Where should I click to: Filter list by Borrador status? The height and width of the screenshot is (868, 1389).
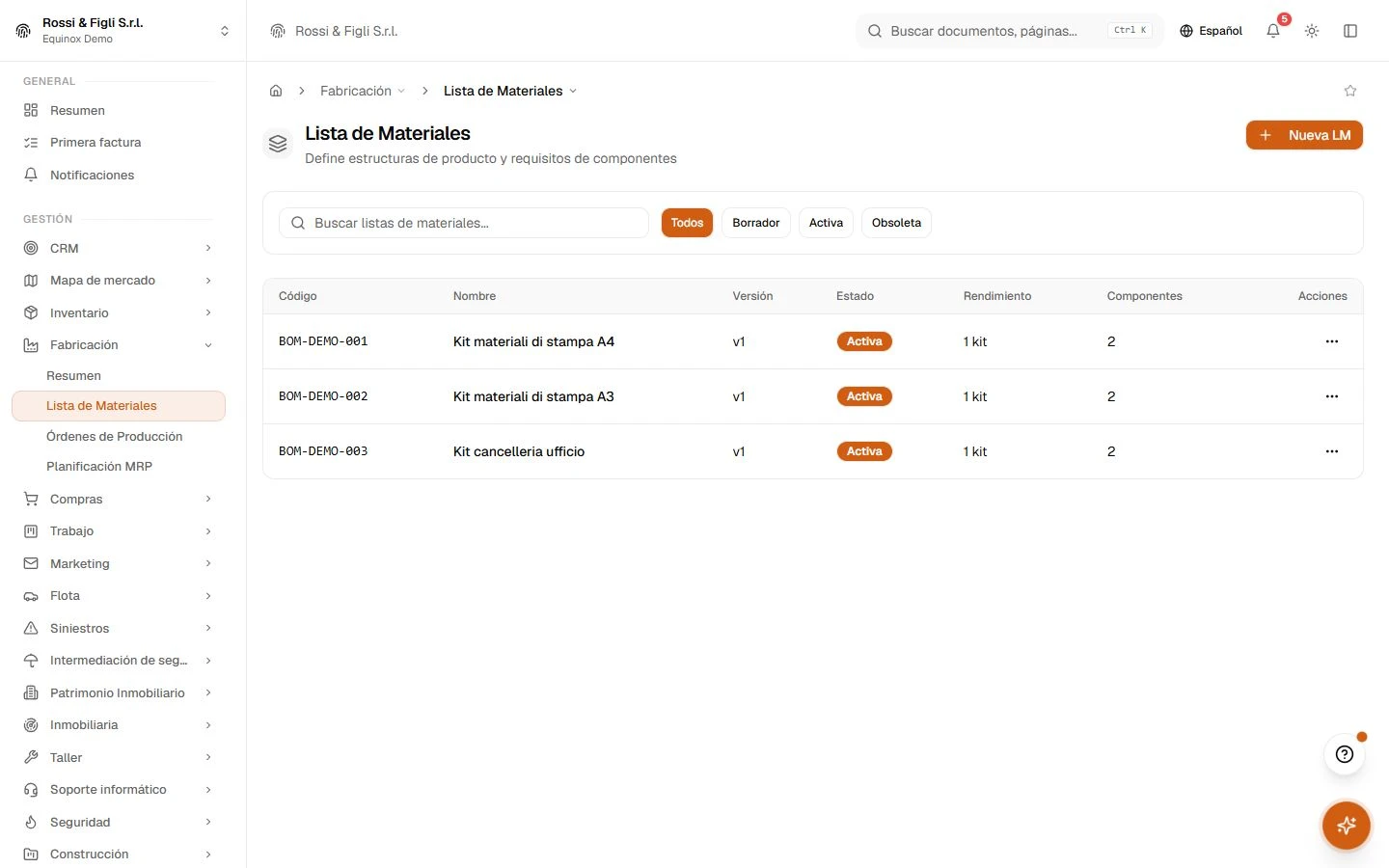(756, 223)
